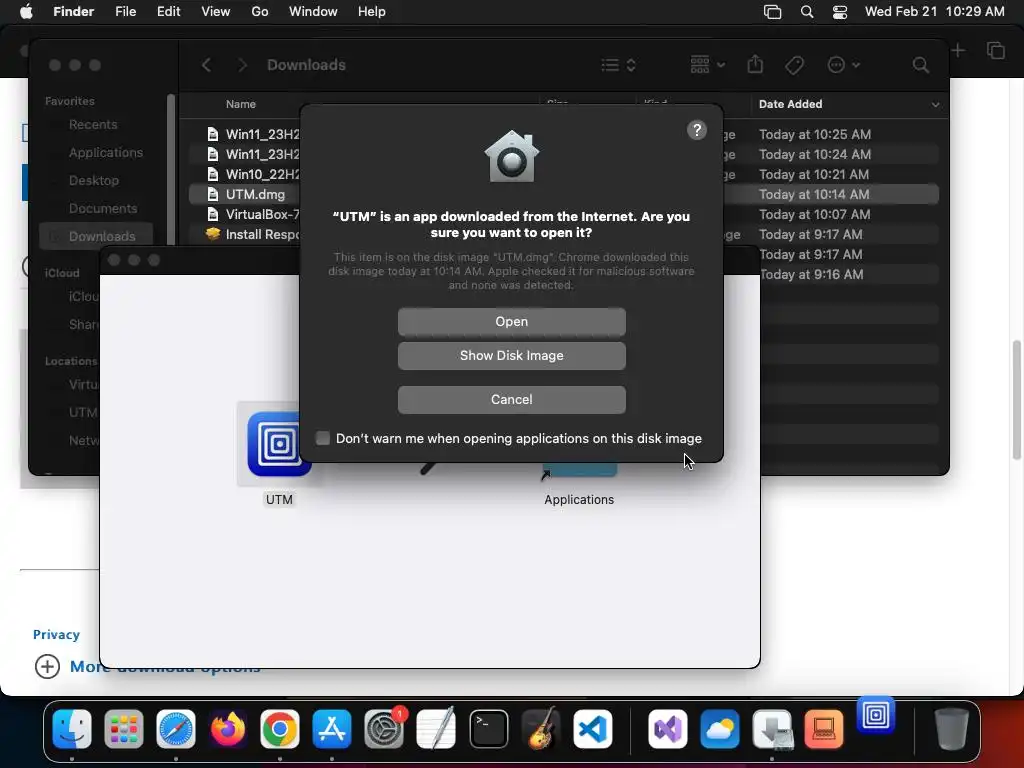
Task: Click the Finder Share icon
Action: [755, 65]
